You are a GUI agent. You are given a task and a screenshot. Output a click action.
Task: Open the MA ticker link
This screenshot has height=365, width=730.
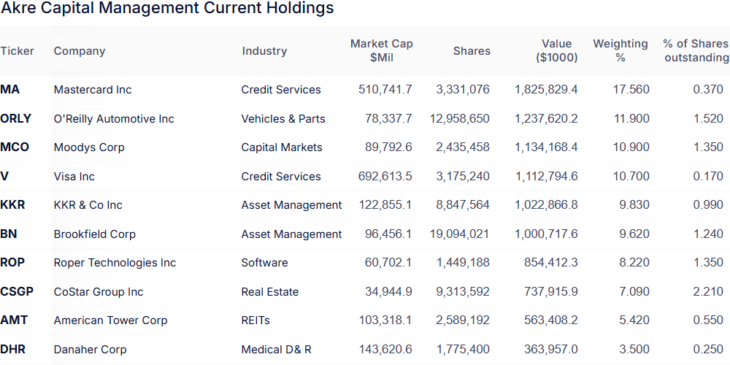(10, 89)
